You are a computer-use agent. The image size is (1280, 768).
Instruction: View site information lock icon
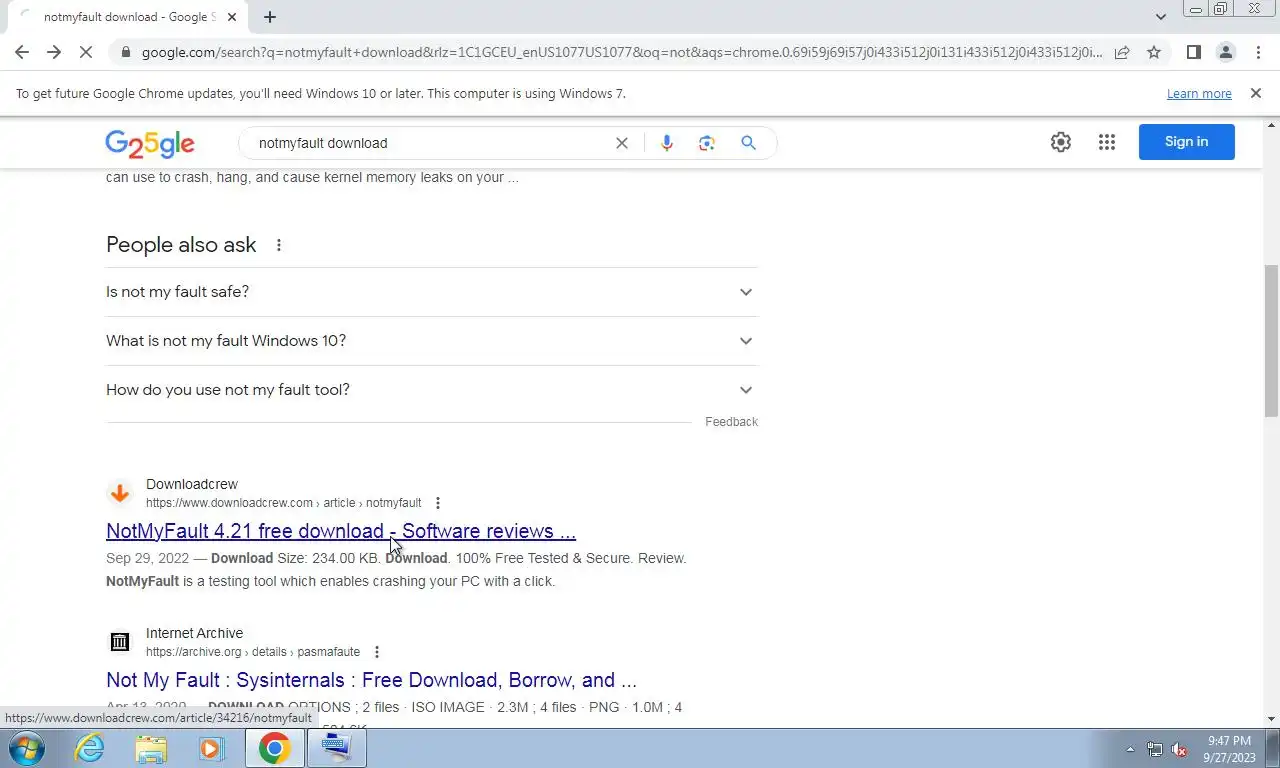pyautogui.click(x=125, y=52)
